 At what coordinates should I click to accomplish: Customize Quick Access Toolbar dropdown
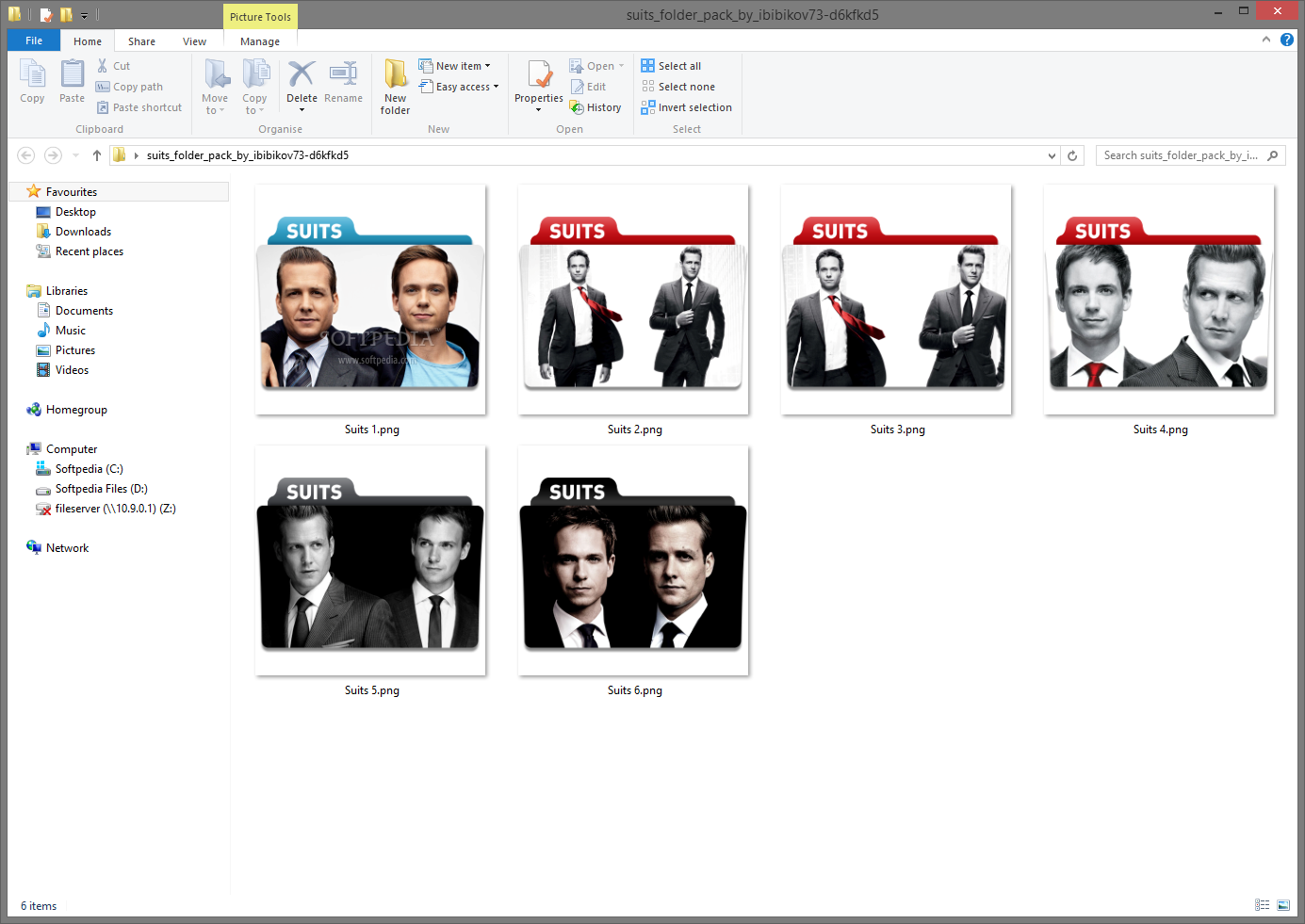pyautogui.click(x=84, y=15)
